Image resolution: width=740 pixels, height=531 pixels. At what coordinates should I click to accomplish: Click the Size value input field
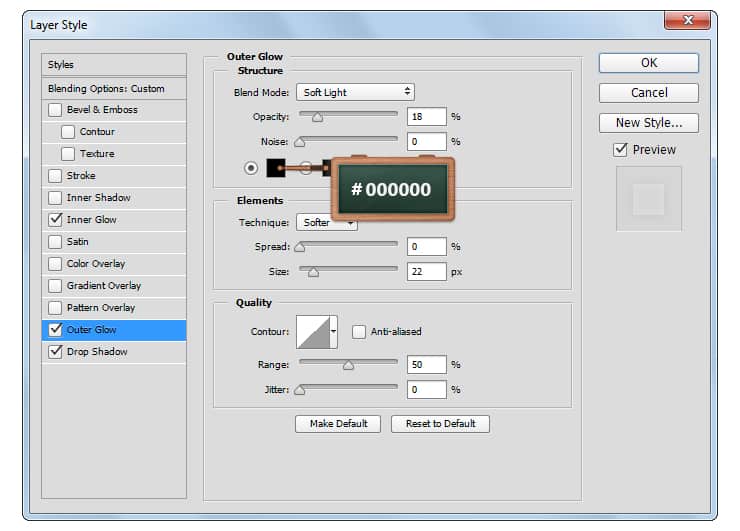(426, 271)
